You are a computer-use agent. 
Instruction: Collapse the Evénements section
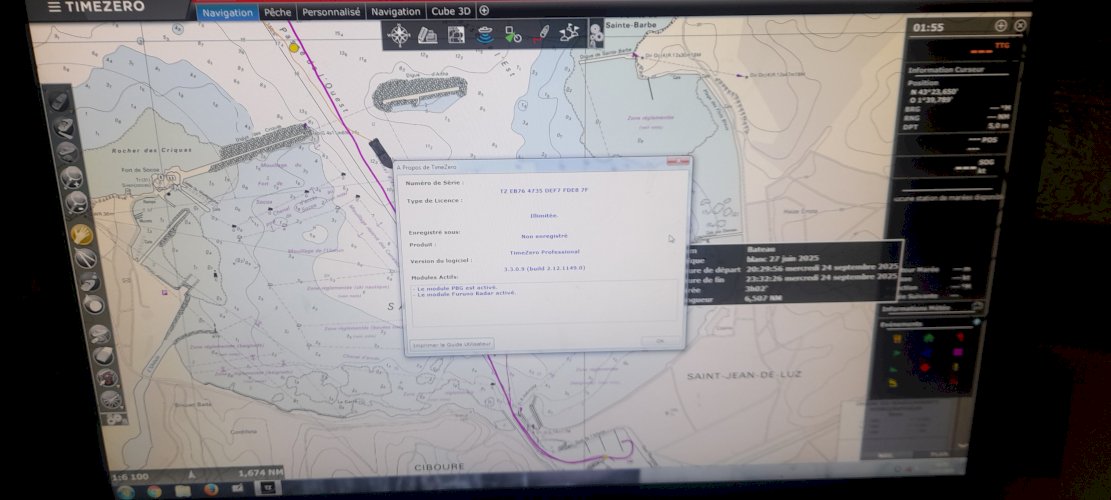pos(976,322)
